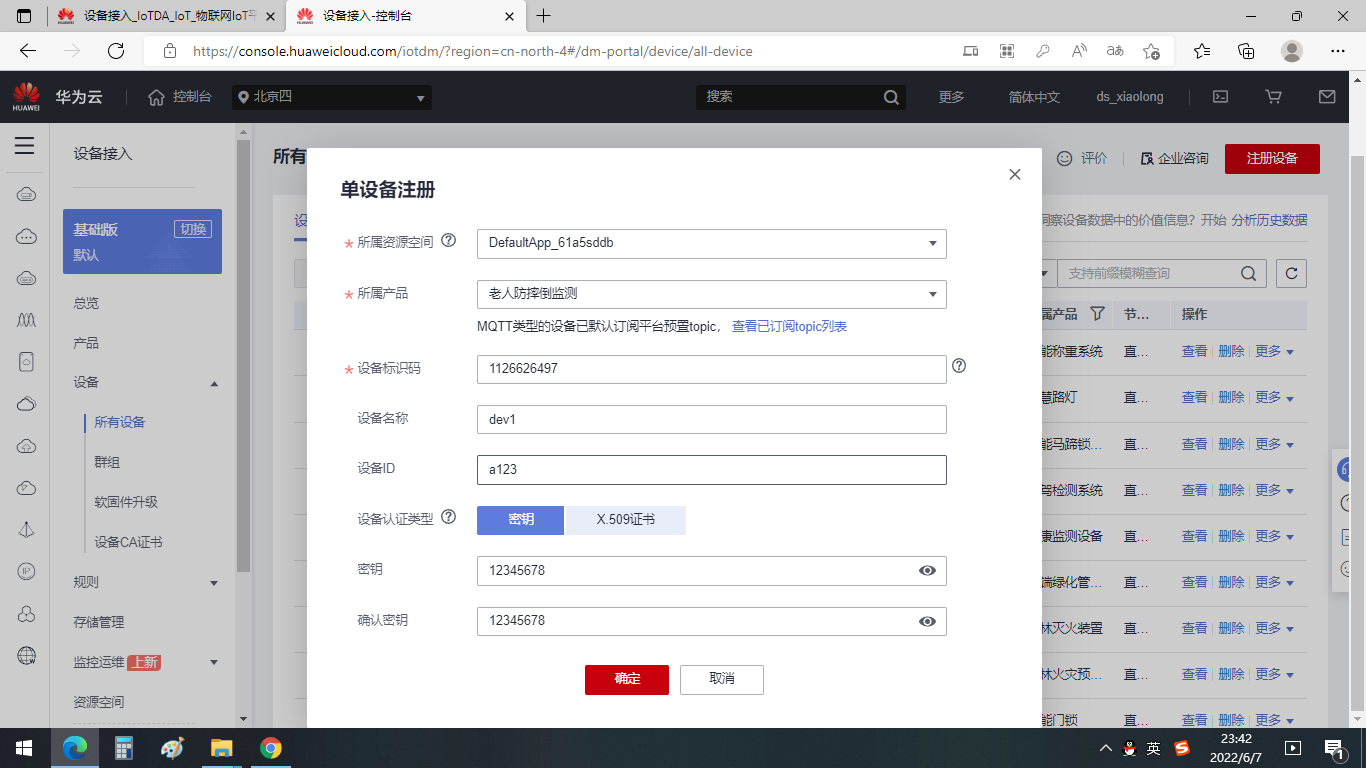Select X.509证书 authentication type

[626, 520]
